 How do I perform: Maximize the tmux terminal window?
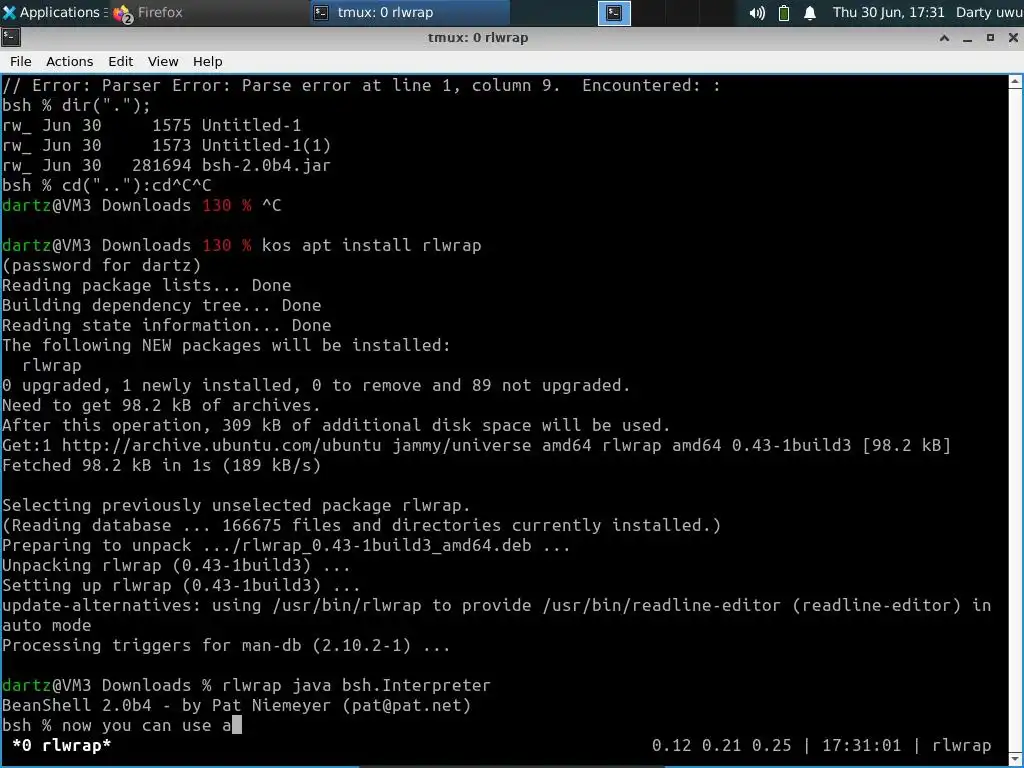tap(990, 38)
